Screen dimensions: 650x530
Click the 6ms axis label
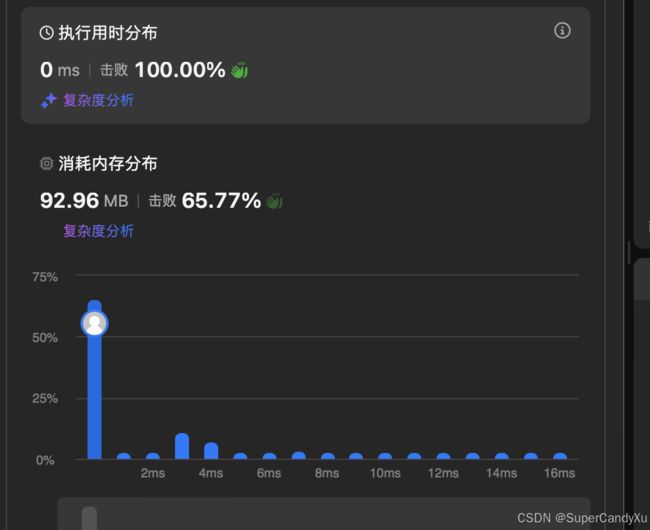[x=269, y=473]
